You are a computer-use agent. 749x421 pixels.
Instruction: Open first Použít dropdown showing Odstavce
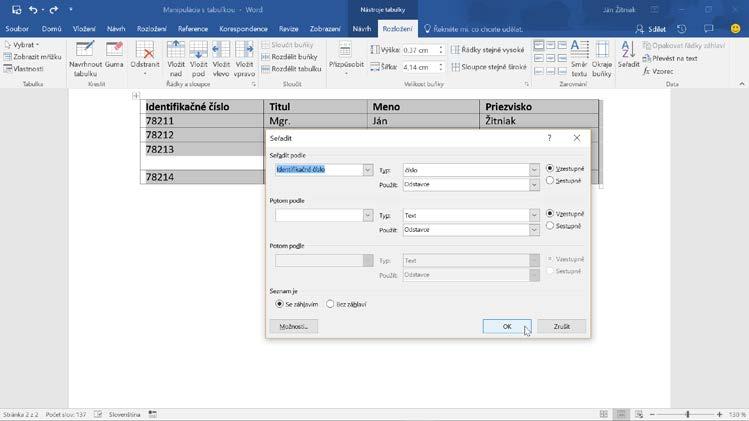[534, 184]
